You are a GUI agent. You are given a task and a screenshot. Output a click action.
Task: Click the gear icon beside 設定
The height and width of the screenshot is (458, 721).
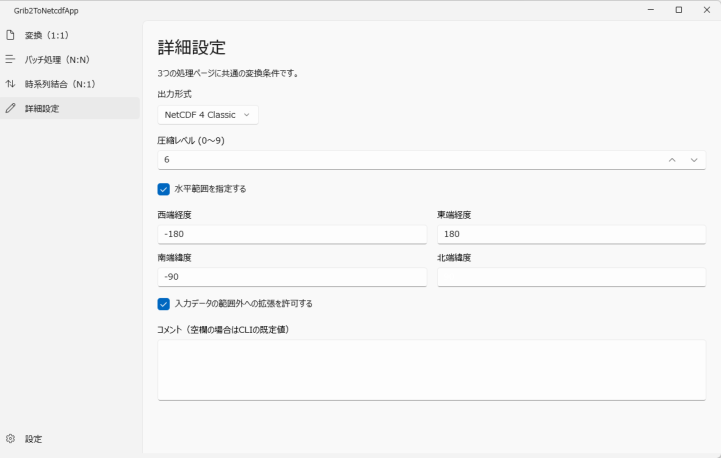click(10, 439)
